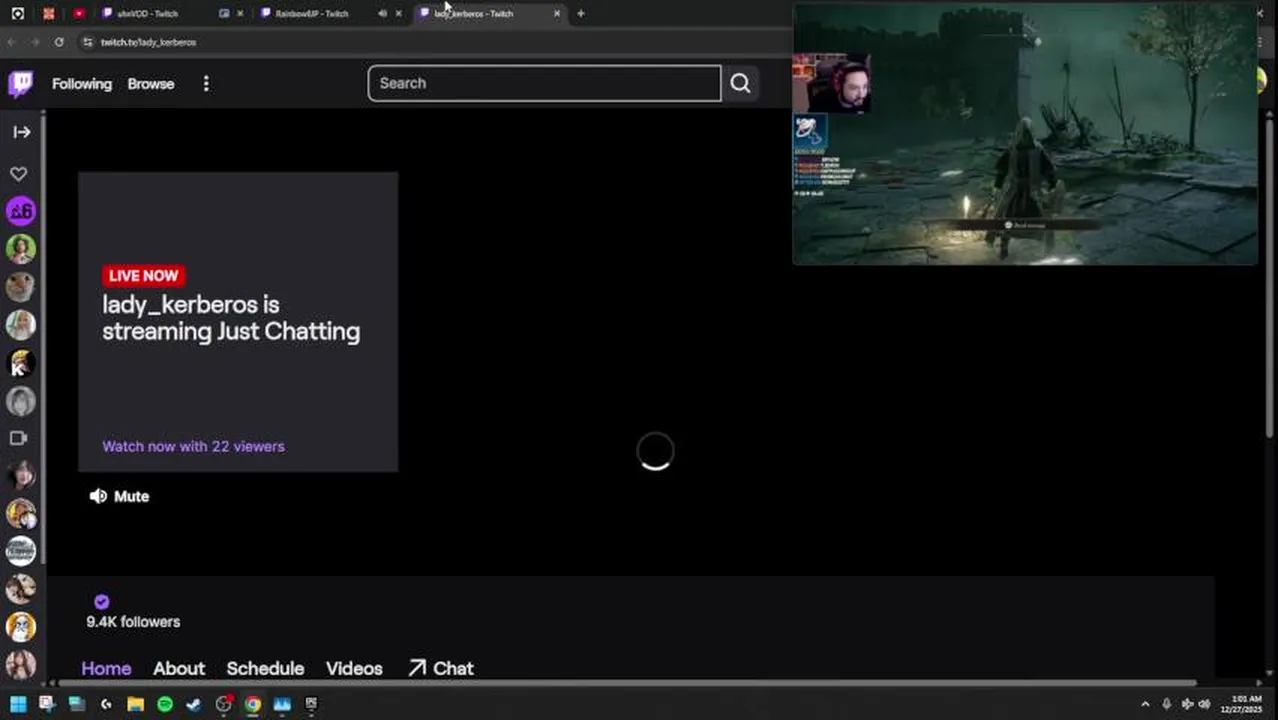This screenshot has width=1278, height=720.
Task: Reload the page with the refresh icon
Action: [59, 42]
